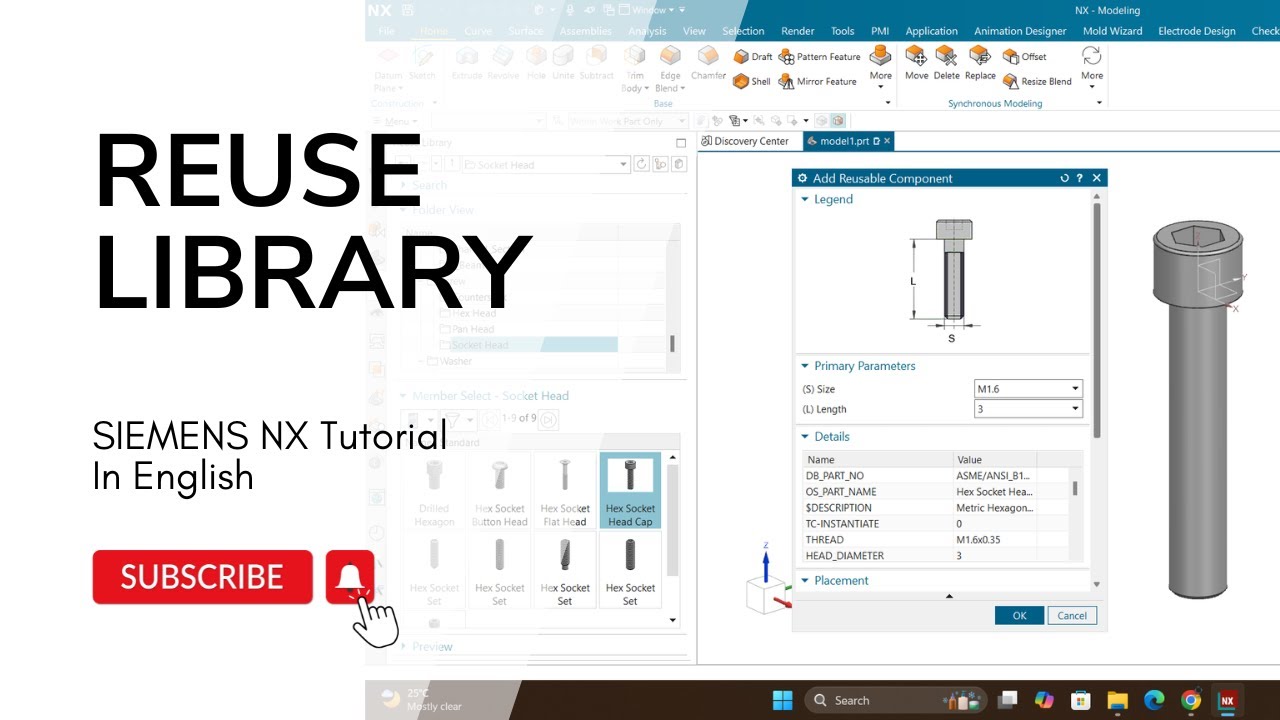Viewport: 1280px width, 720px height.
Task: Click the notification bell button
Action: tap(350, 577)
